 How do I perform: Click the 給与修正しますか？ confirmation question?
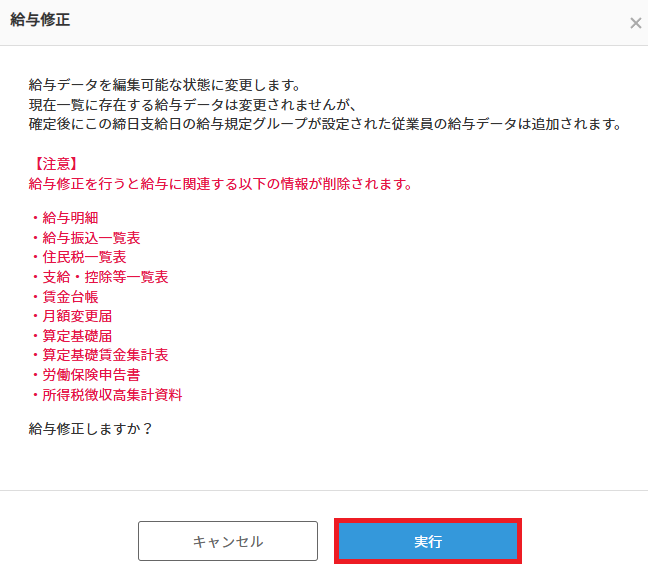pyautogui.click(x=91, y=429)
